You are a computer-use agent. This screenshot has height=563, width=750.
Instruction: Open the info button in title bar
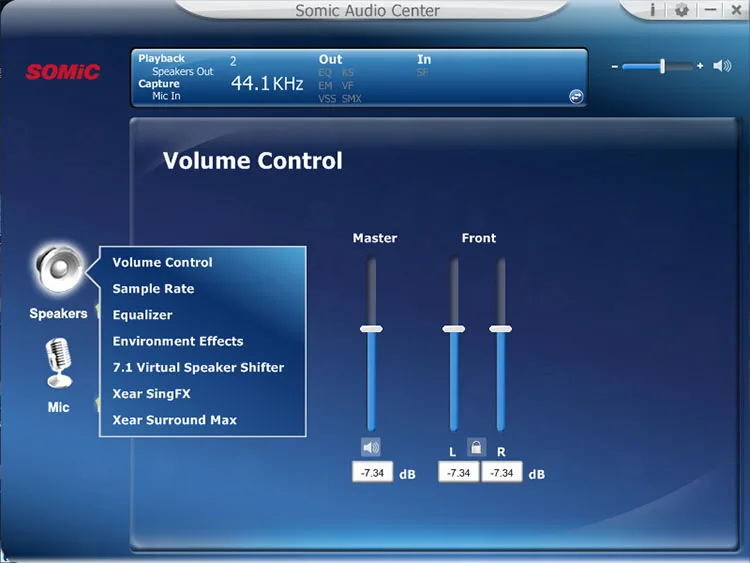652,10
